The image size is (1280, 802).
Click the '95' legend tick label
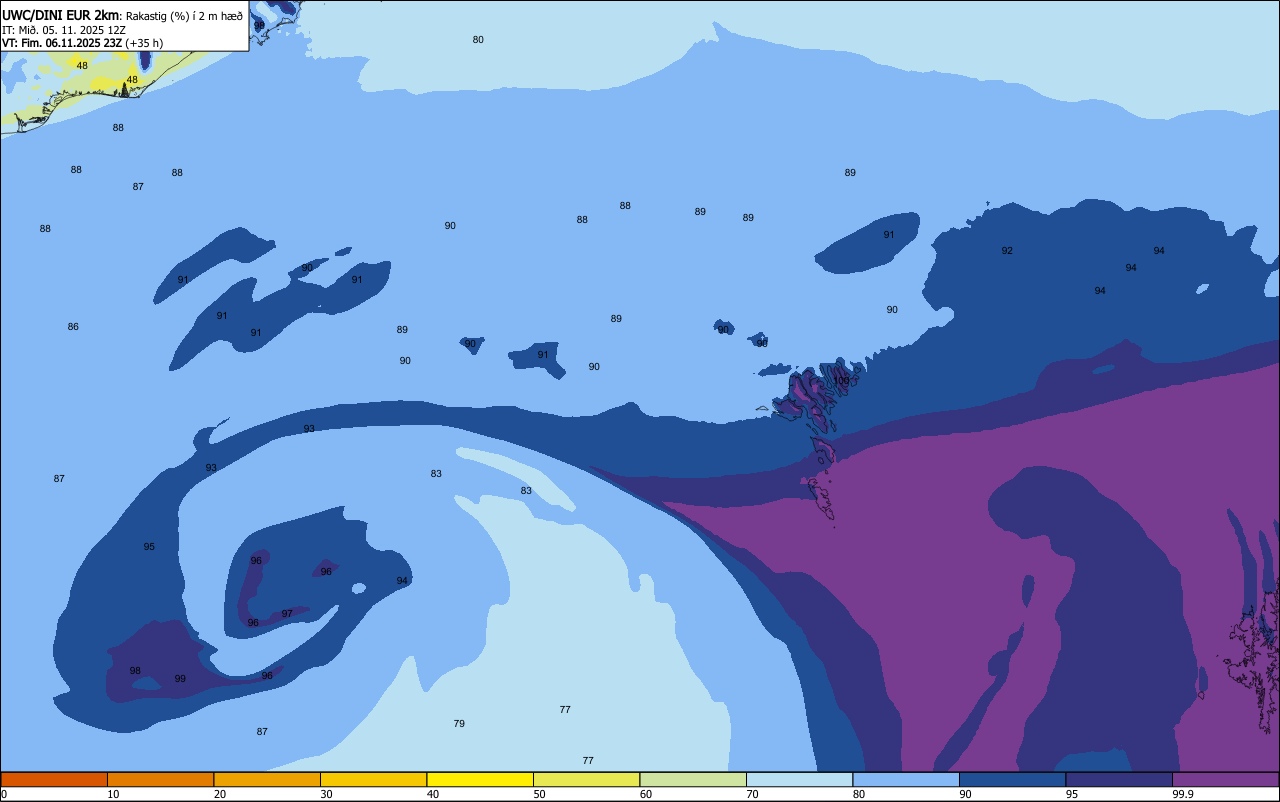point(1072,794)
